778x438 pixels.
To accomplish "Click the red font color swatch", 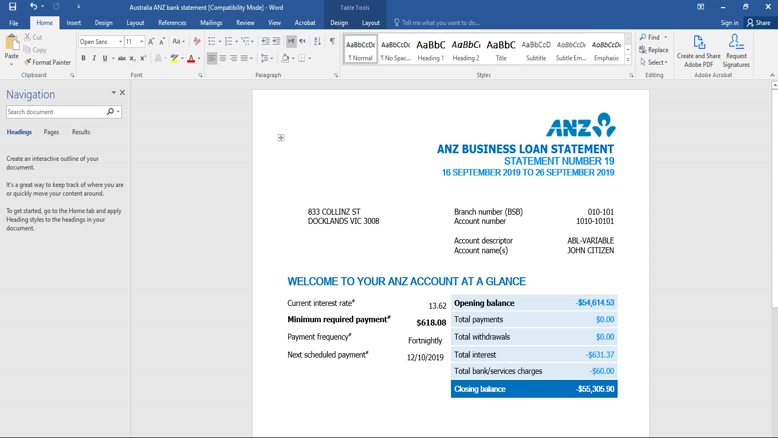I will 191,59.
